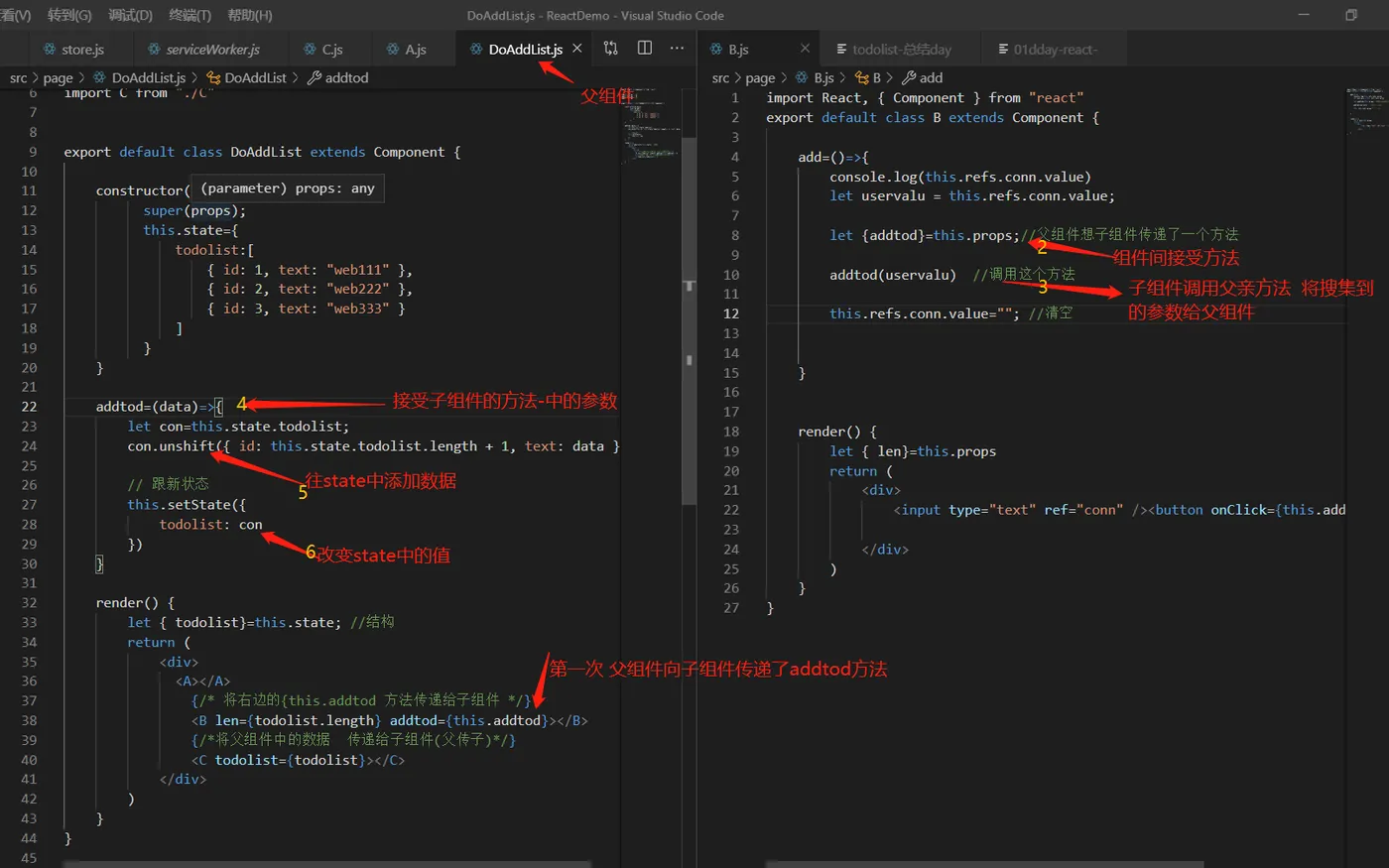The image size is (1389, 868).
Task: Close the B.js tab
Action: (805, 49)
